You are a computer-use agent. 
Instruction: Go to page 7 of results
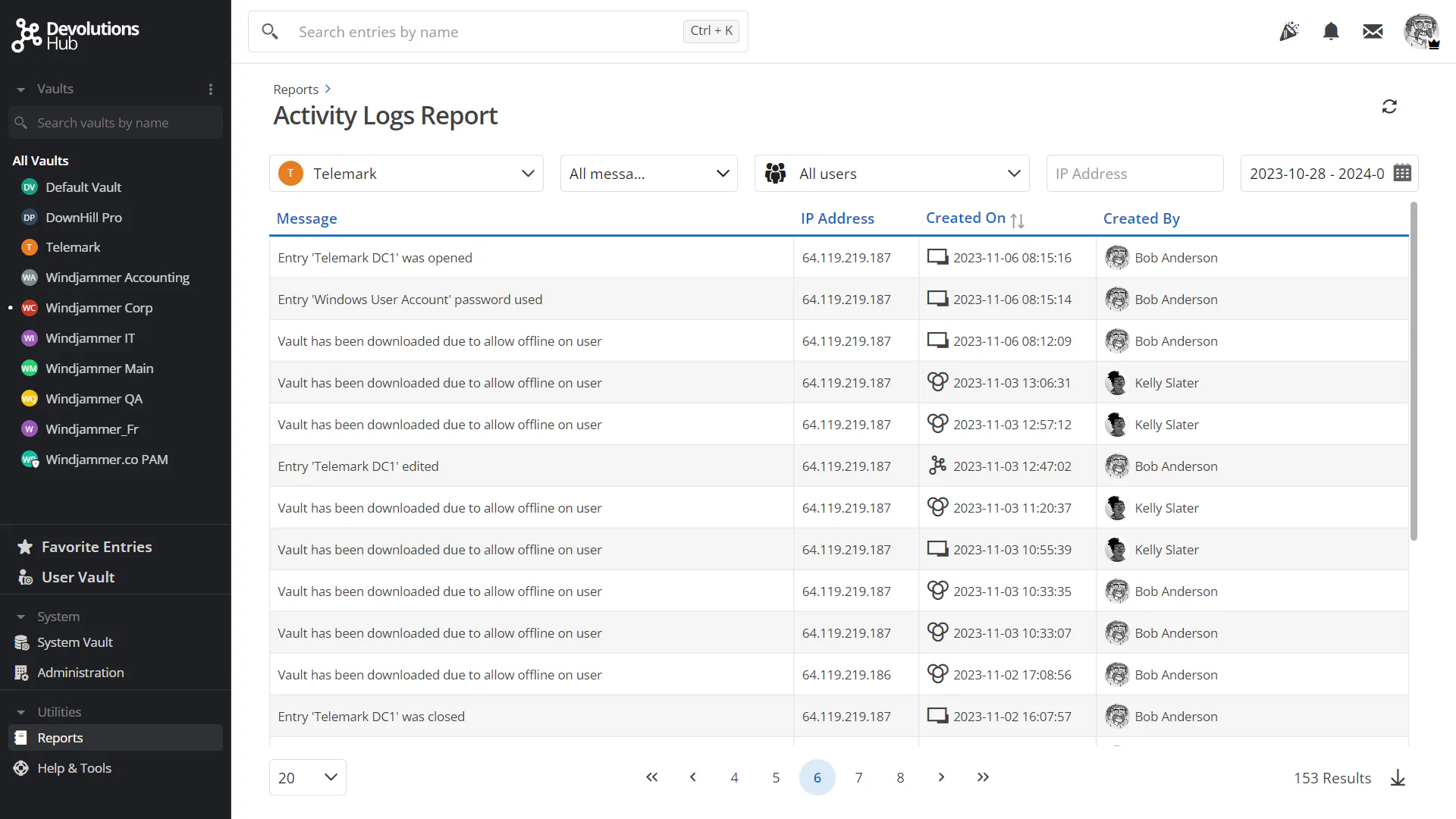pyautogui.click(x=858, y=777)
